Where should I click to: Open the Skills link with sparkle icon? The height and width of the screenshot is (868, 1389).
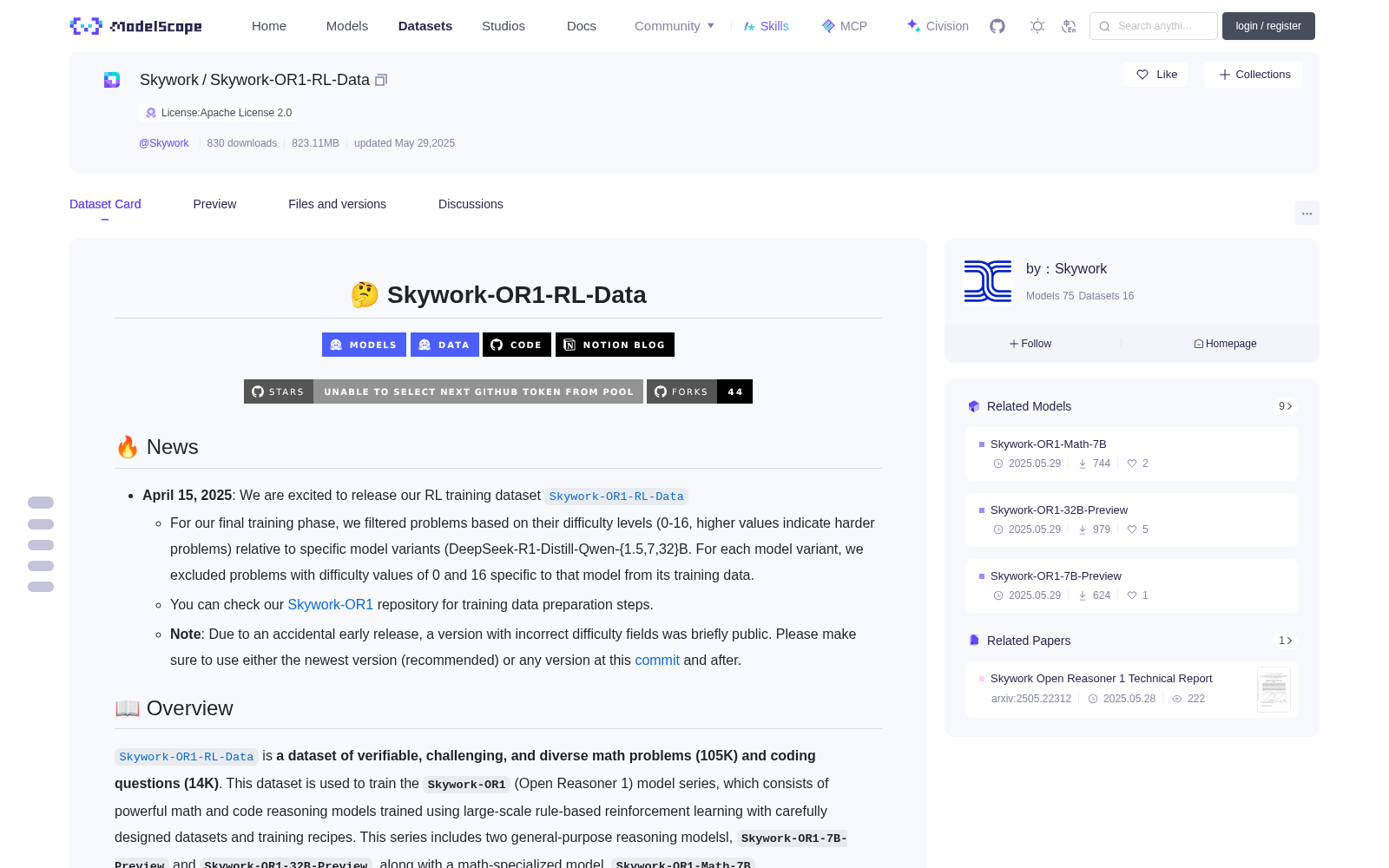[767, 26]
